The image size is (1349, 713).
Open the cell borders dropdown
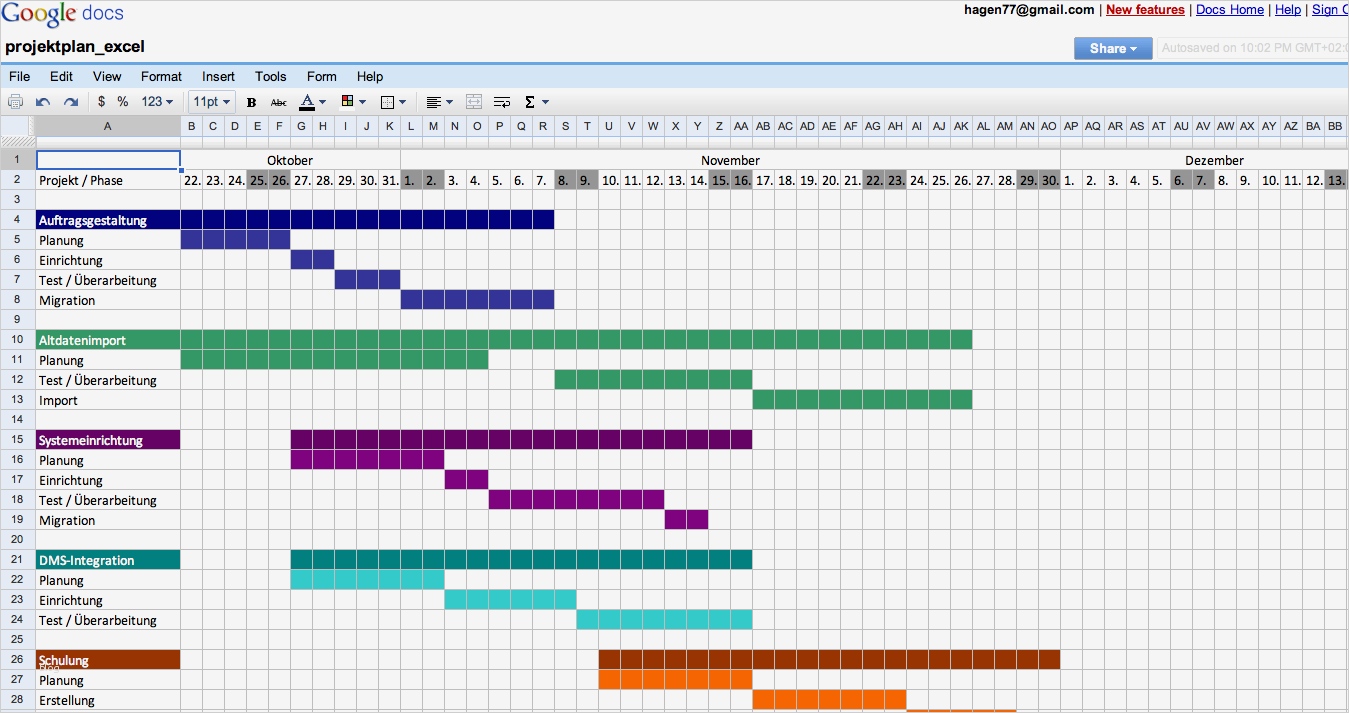click(392, 101)
